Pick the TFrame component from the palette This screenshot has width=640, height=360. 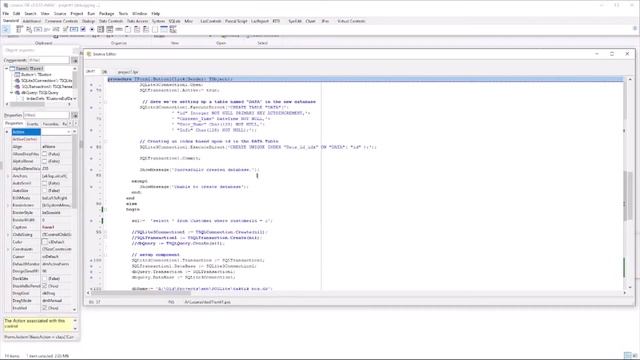(164, 29)
